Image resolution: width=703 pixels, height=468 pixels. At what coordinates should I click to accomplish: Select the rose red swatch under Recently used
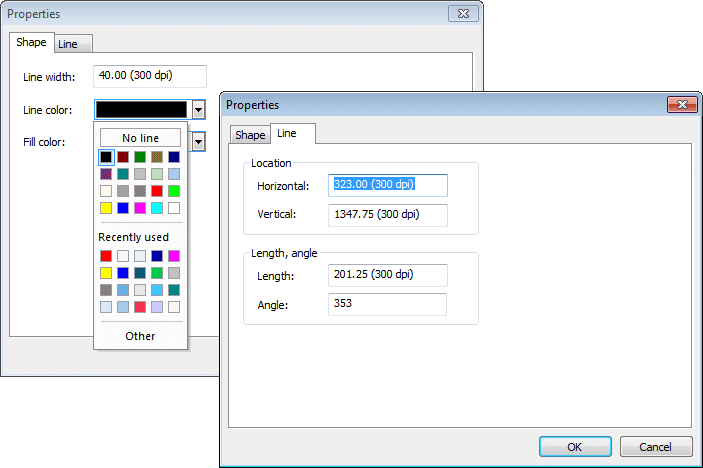140,307
